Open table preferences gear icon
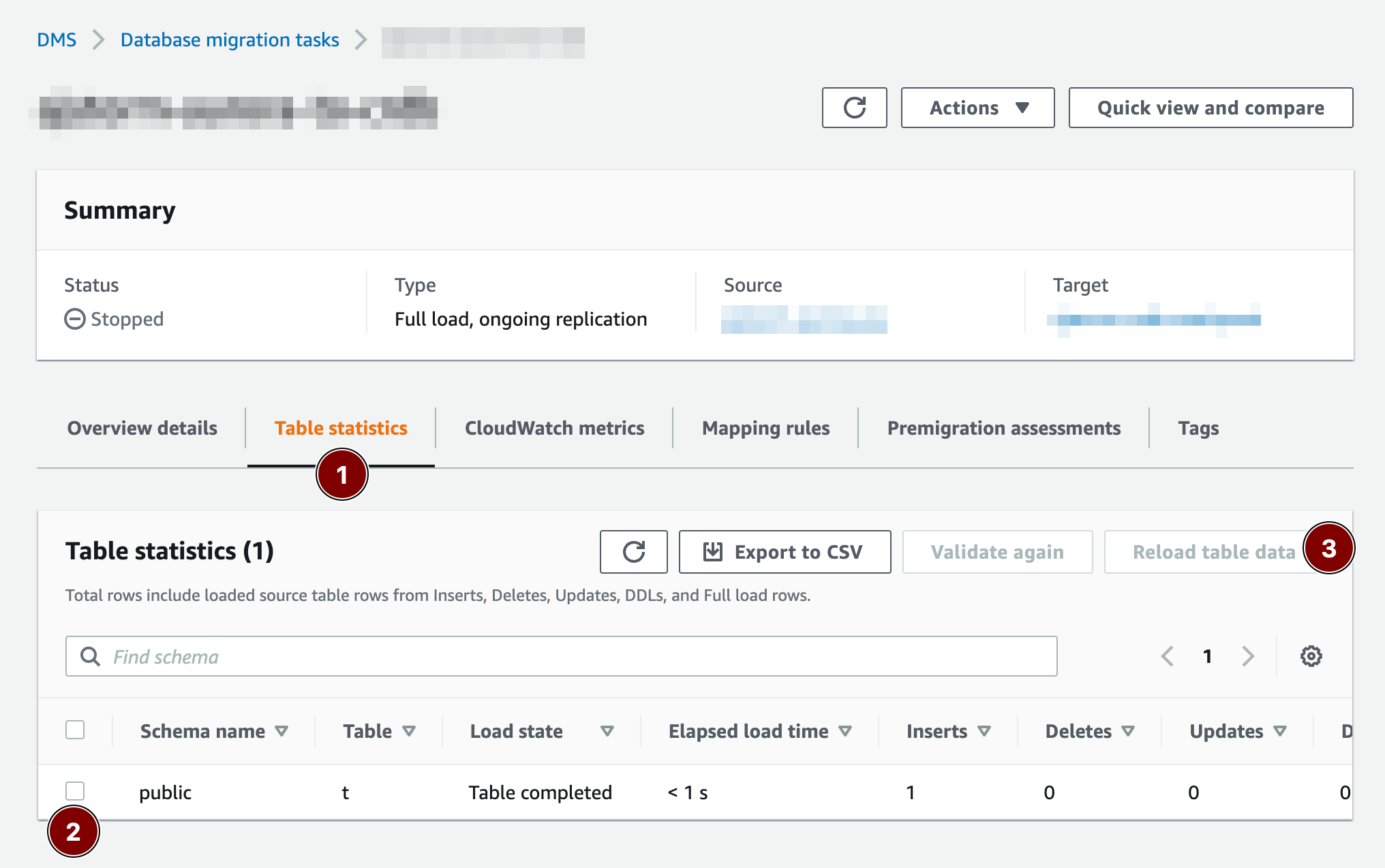 pos(1311,656)
